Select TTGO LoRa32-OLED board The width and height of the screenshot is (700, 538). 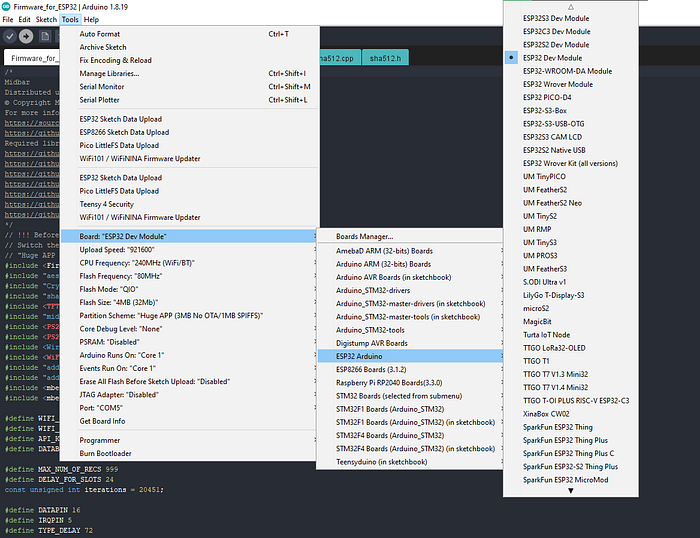pyautogui.click(x=571, y=348)
